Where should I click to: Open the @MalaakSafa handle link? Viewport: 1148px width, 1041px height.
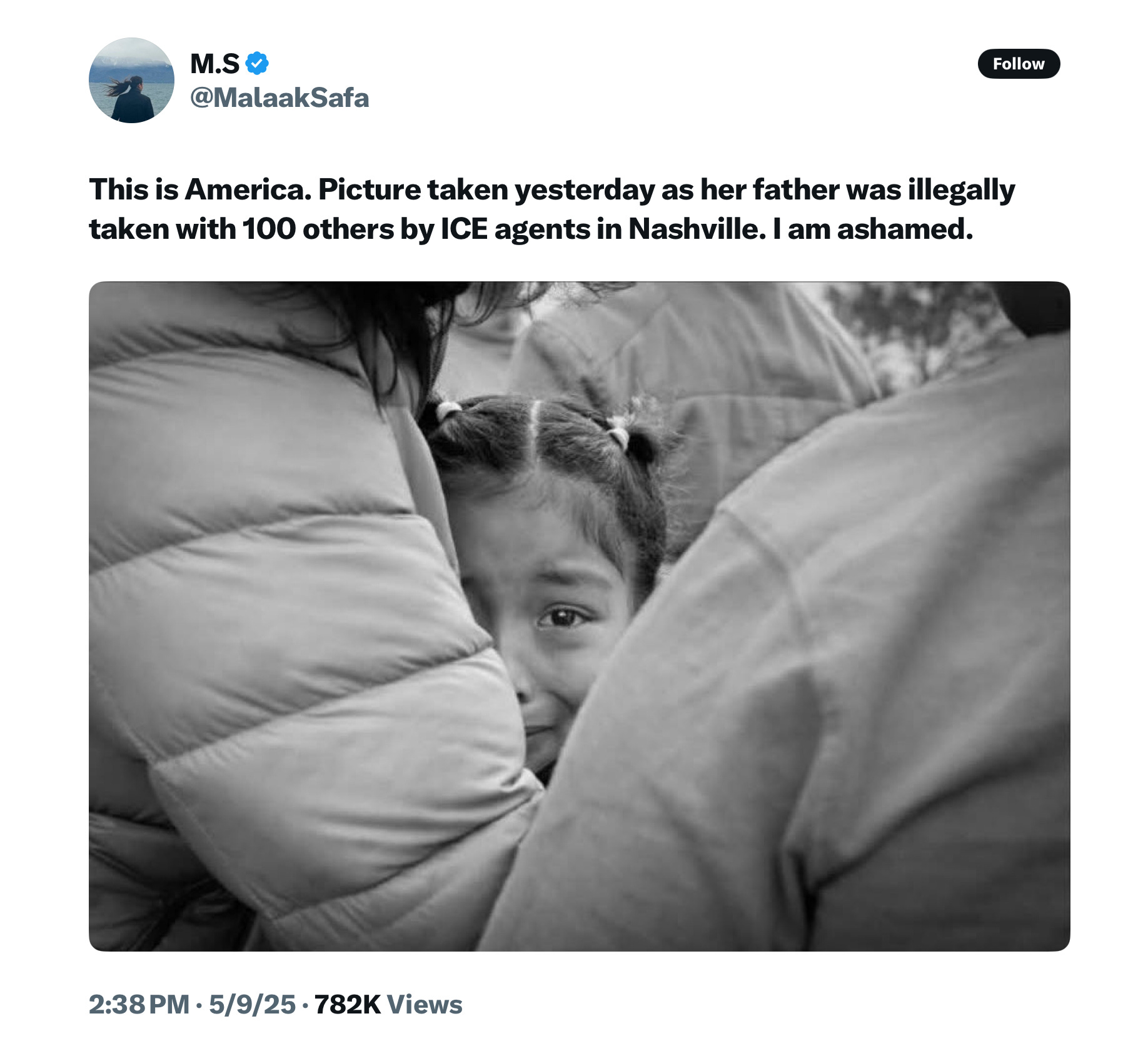point(279,98)
